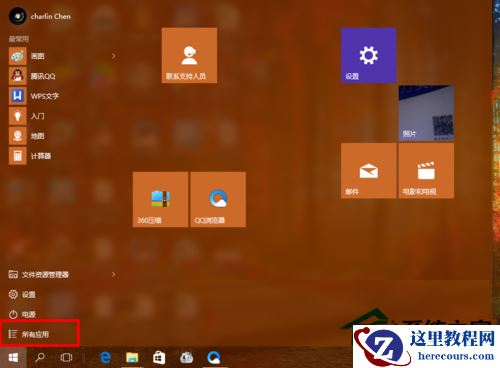Image resolution: width=500 pixels, height=368 pixels.
Task: Open File Explorer from the taskbar
Action: click(132, 358)
